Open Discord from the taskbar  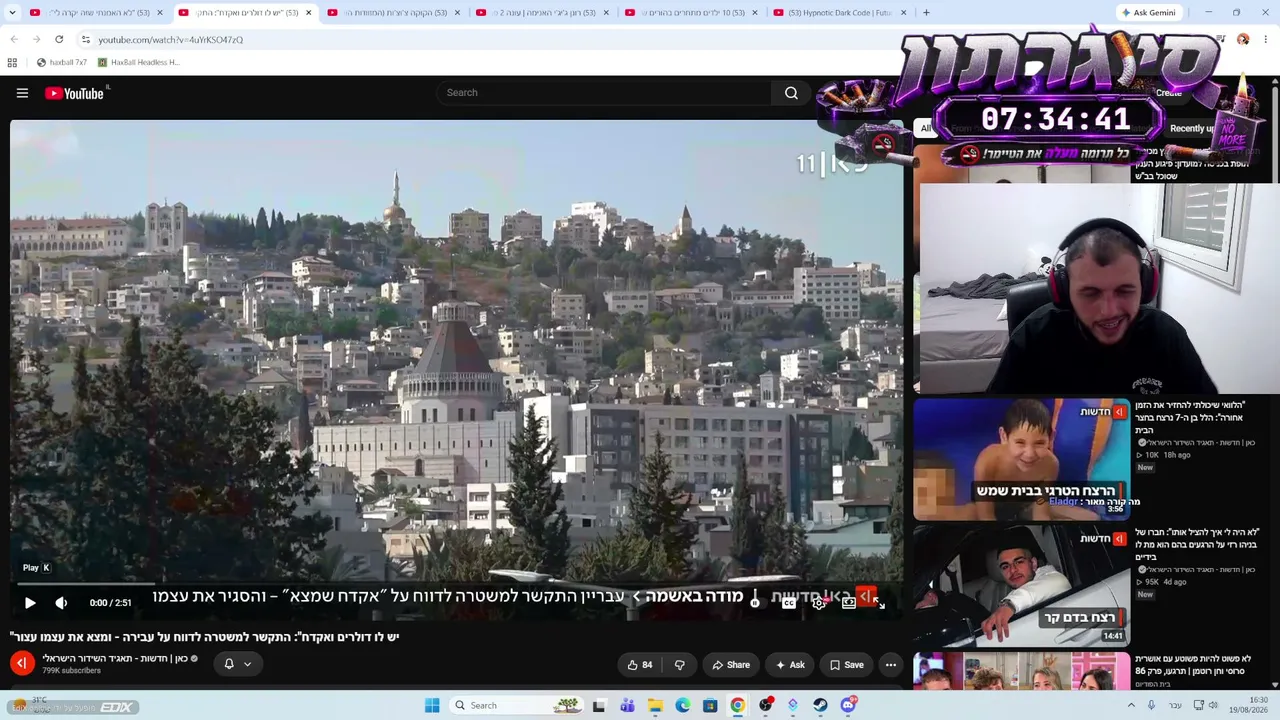click(848, 706)
